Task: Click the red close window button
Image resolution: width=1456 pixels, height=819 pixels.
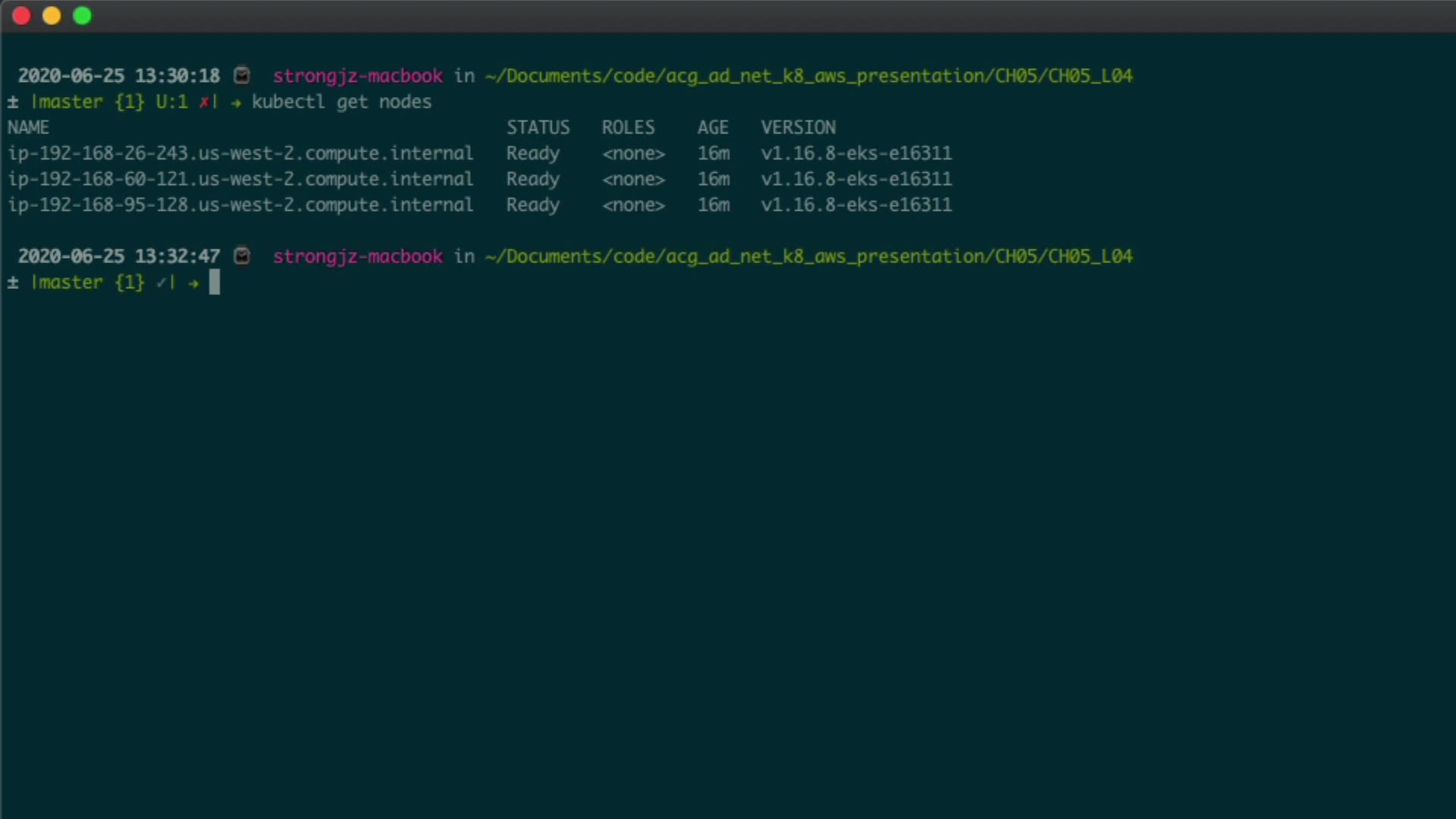Action: click(x=21, y=16)
